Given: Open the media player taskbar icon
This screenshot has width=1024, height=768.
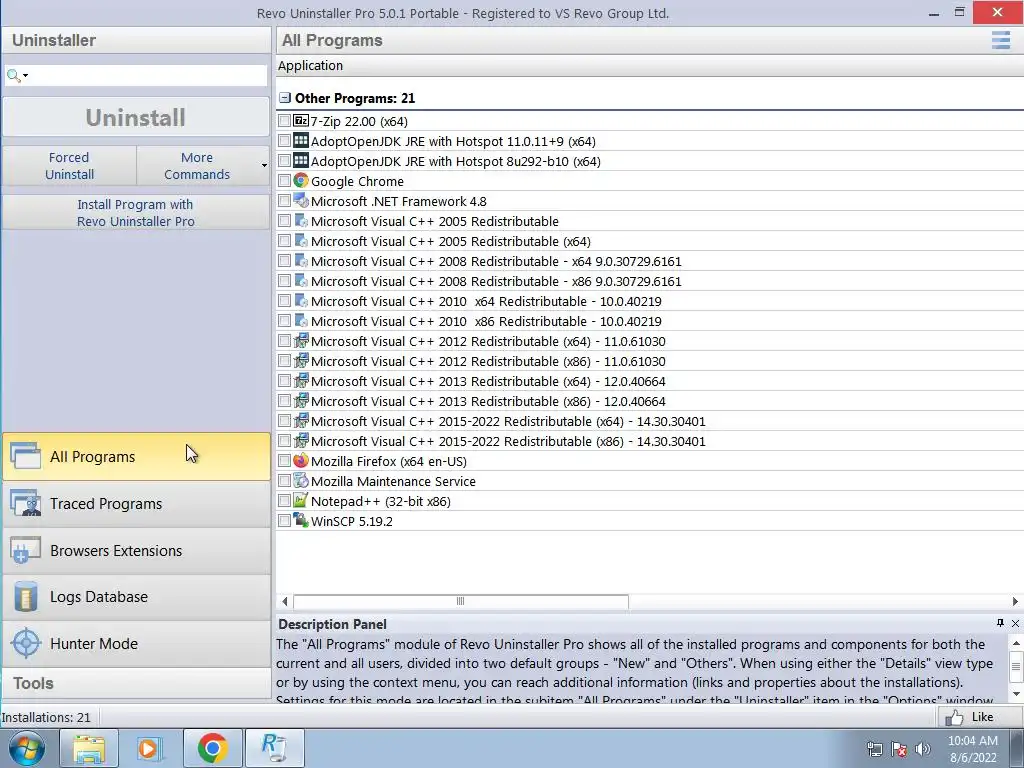Looking at the screenshot, I should tap(150, 748).
